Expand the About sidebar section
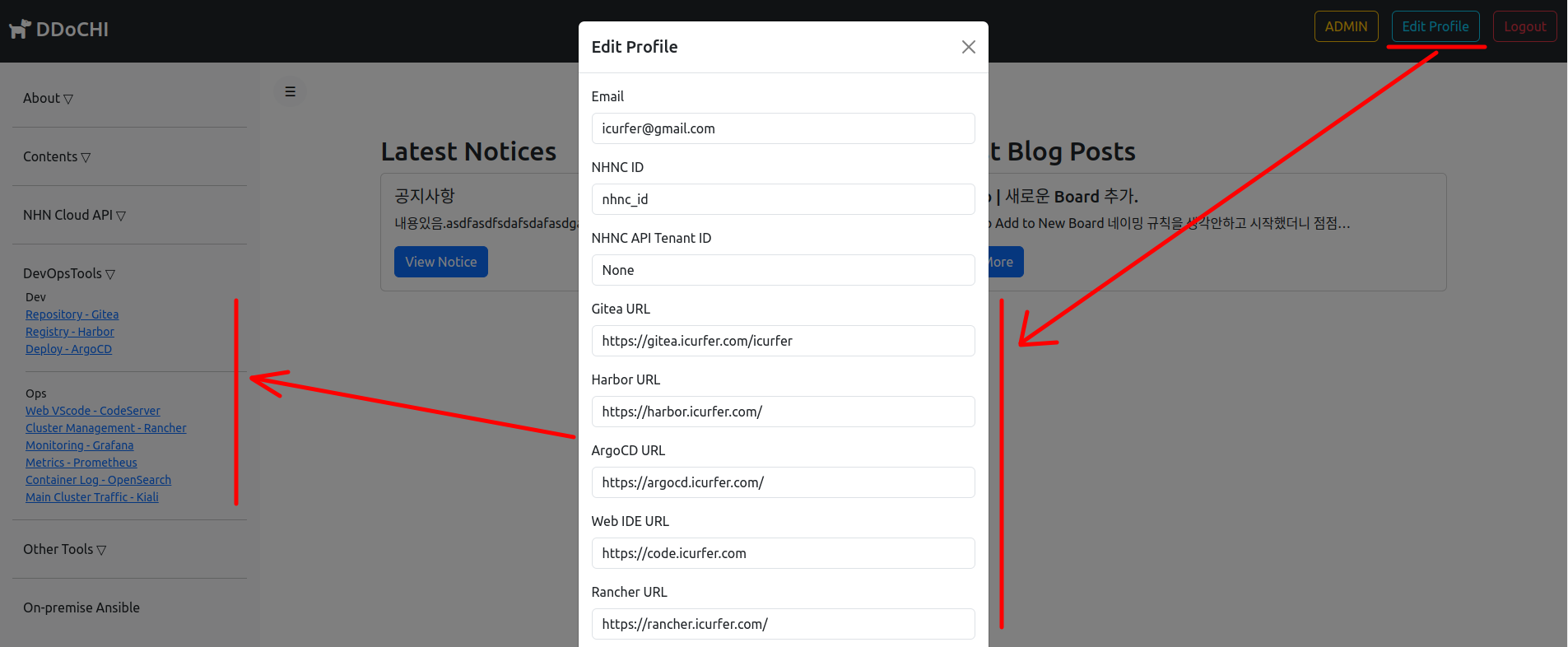 click(48, 99)
